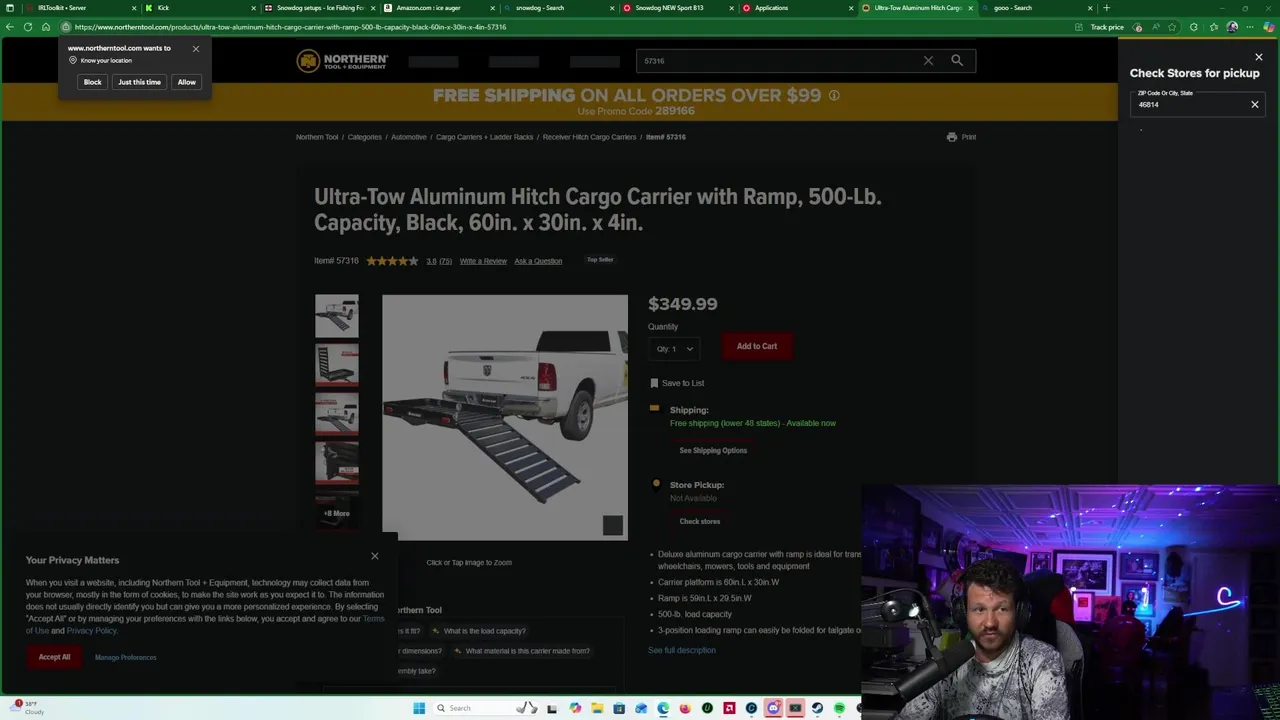
Task: Open Microsoft Edge from the taskbar
Action: pyautogui.click(x=663, y=708)
